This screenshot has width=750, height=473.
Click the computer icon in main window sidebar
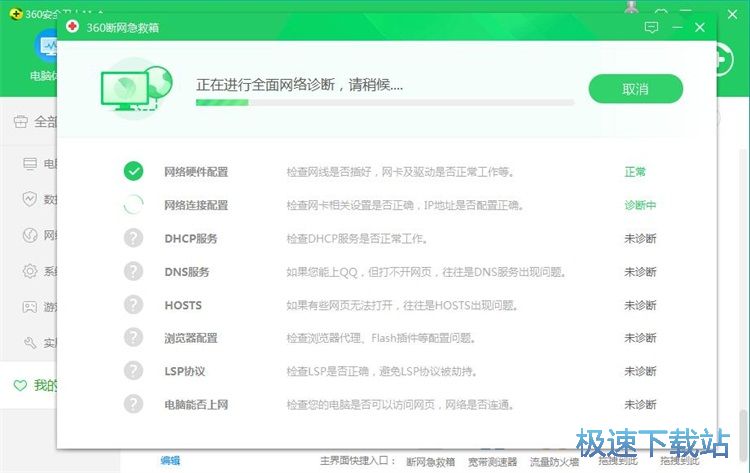pyautogui.click(x=30, y=164)
